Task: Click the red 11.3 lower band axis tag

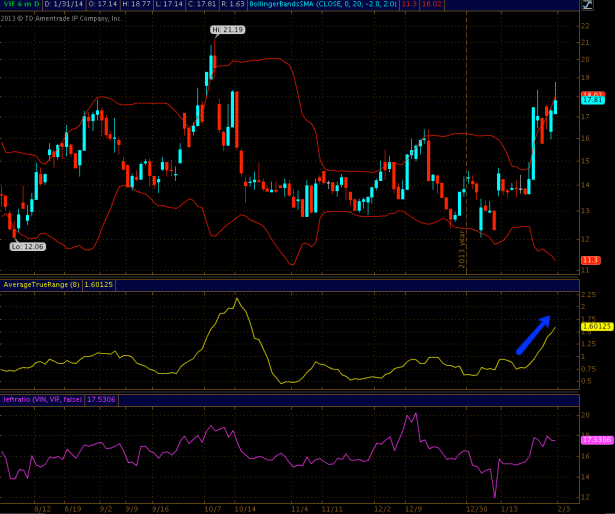Action: [590, 260]
